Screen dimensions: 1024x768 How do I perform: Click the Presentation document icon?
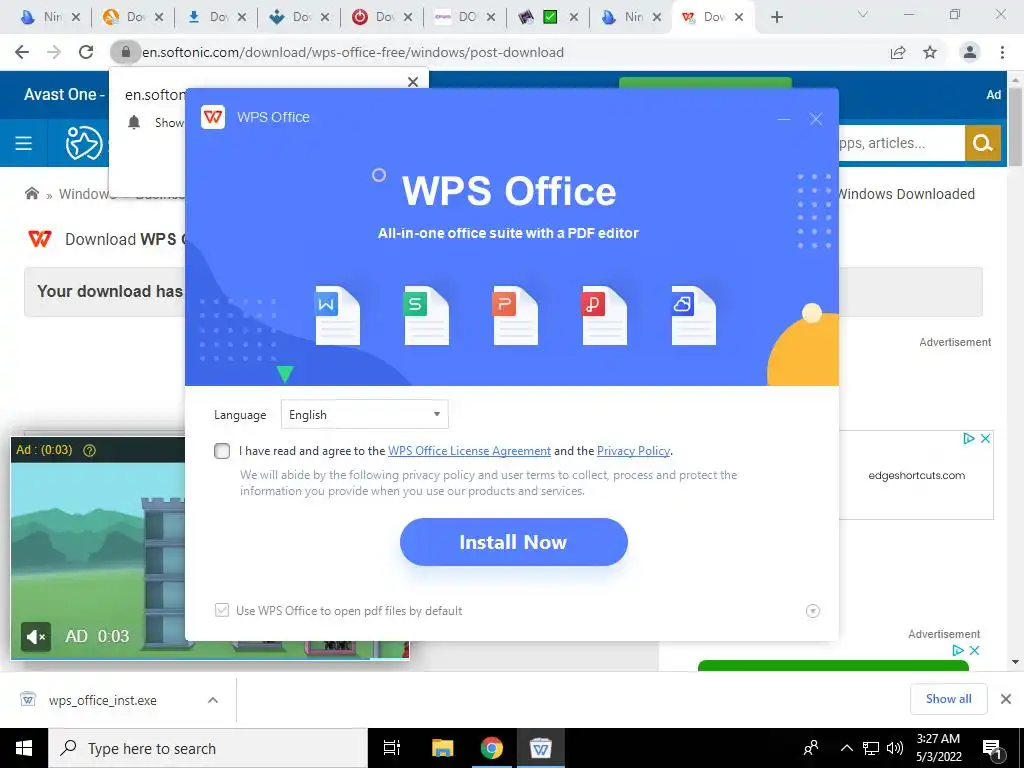pyautogui.click(x=515, y=315)
